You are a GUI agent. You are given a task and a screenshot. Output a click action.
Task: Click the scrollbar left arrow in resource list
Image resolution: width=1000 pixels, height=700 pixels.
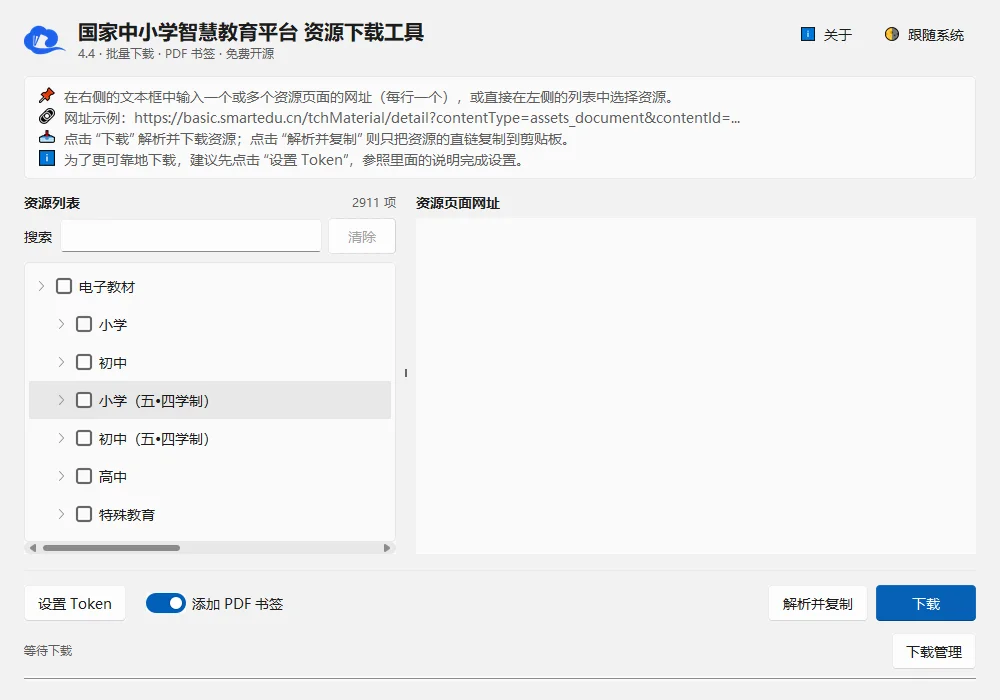click(33, 548)
